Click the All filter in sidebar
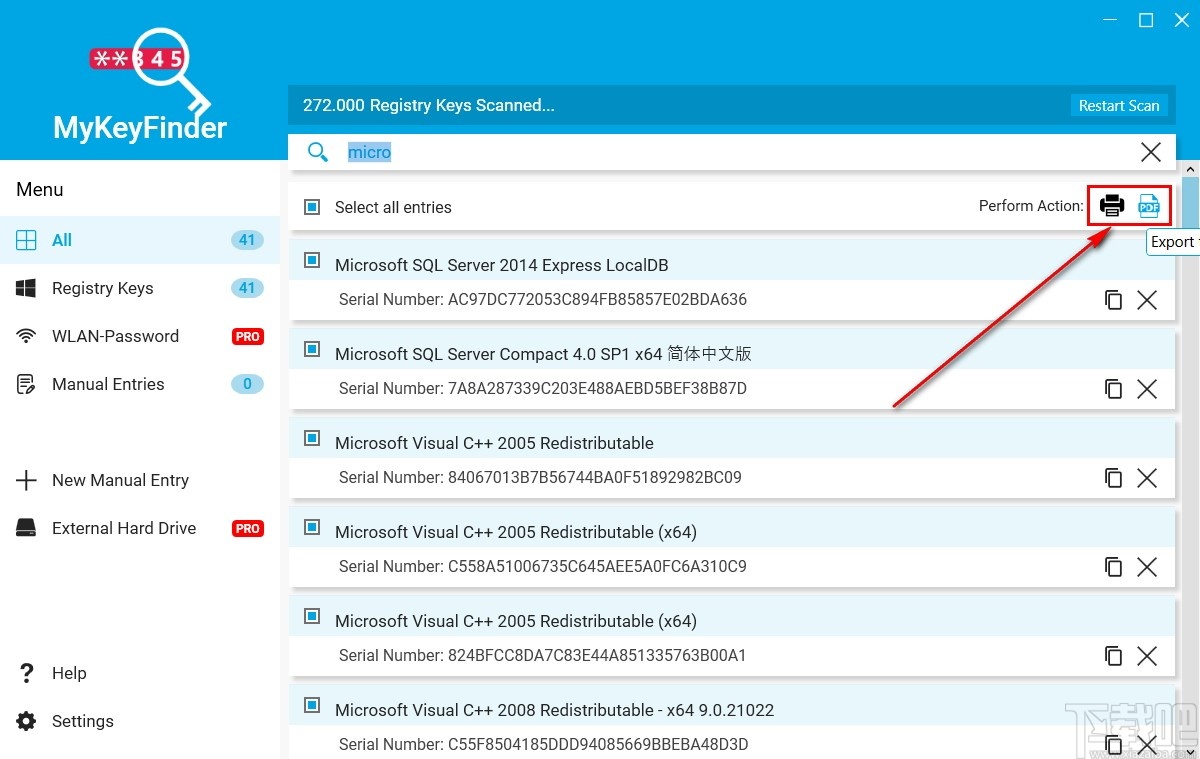Image resolution: width=1200 pixels, height=759 pixels. point(61,240)
